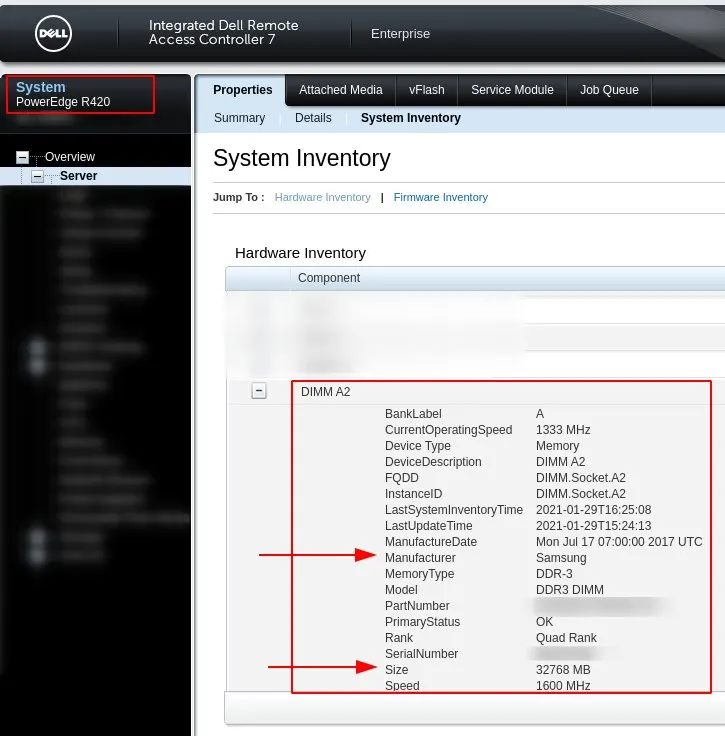
Task: Open the Attached Media tab
Action: point(340,90)
